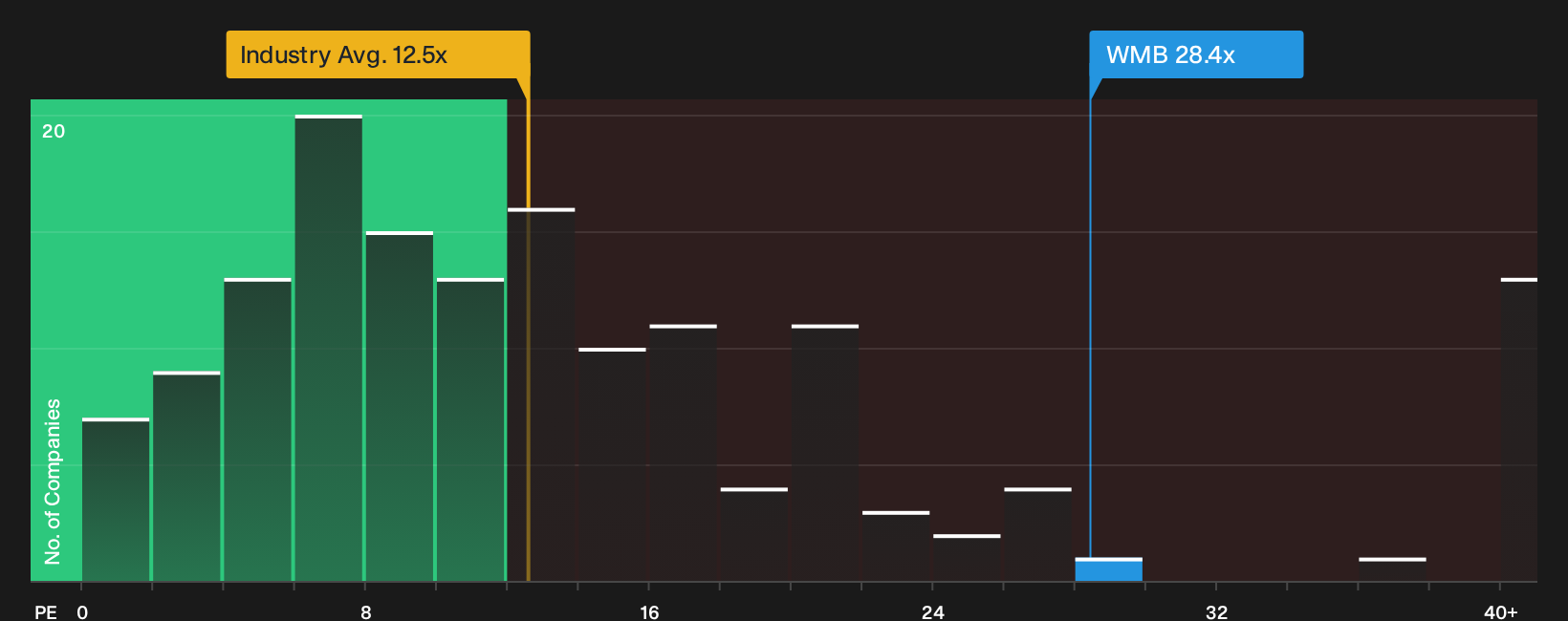The width and height of the screenshot is (1568, 621).
Task: Click the x-axis label 8
Action: (365, 611)
